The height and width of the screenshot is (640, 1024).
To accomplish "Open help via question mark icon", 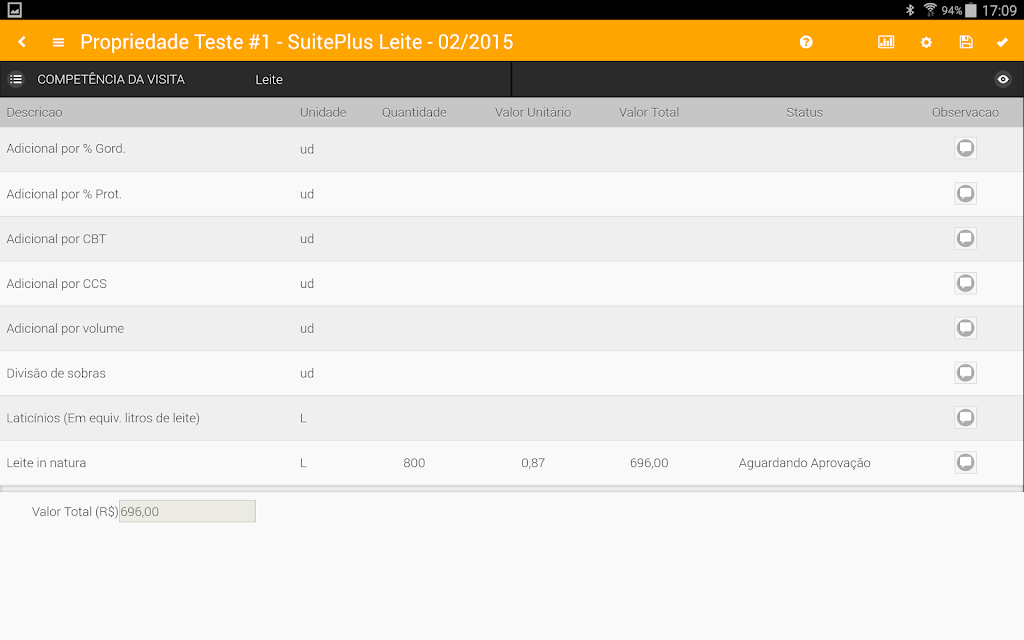I will click(x=806, y=42).
